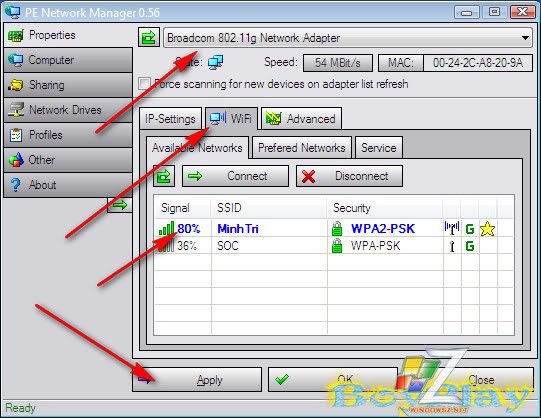
Task: Select the network state monitor icon
Action: pyautogui.click(x=216, y=62)
